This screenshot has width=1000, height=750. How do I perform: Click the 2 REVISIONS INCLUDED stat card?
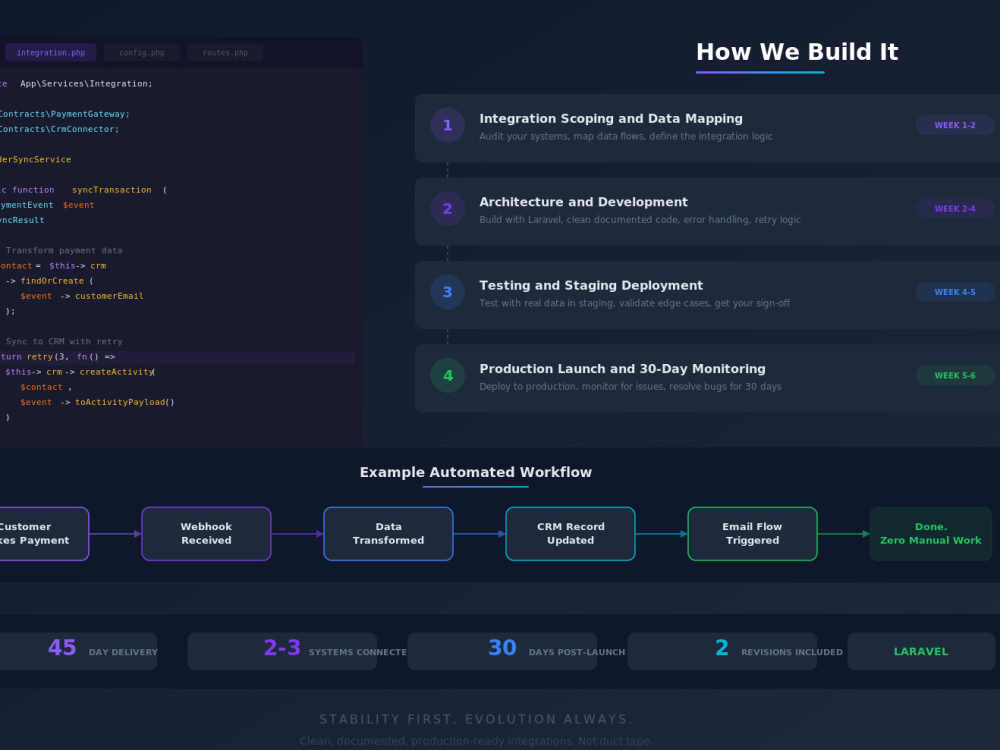pos(722,651)
